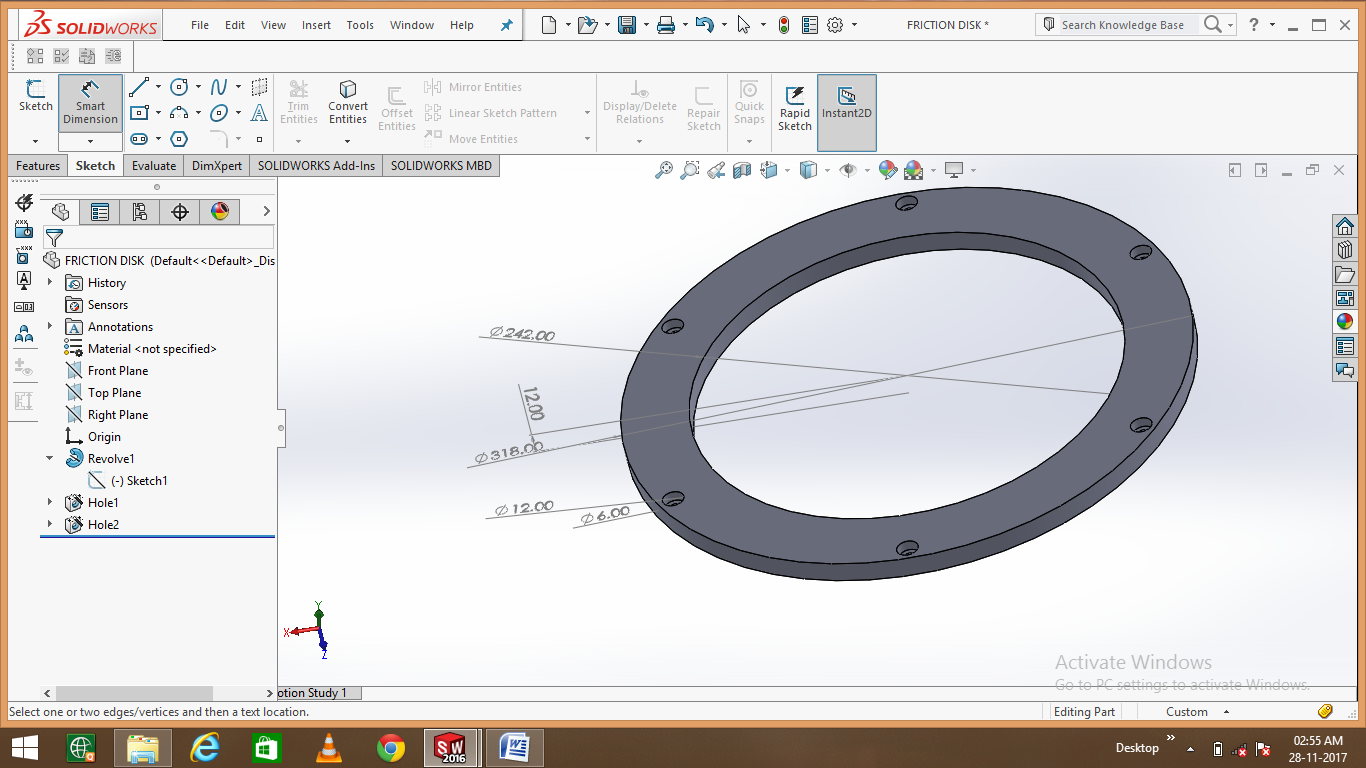1366x768 pixels.
Task: Open the Edit Appearance icon
Action: (887, 170)
